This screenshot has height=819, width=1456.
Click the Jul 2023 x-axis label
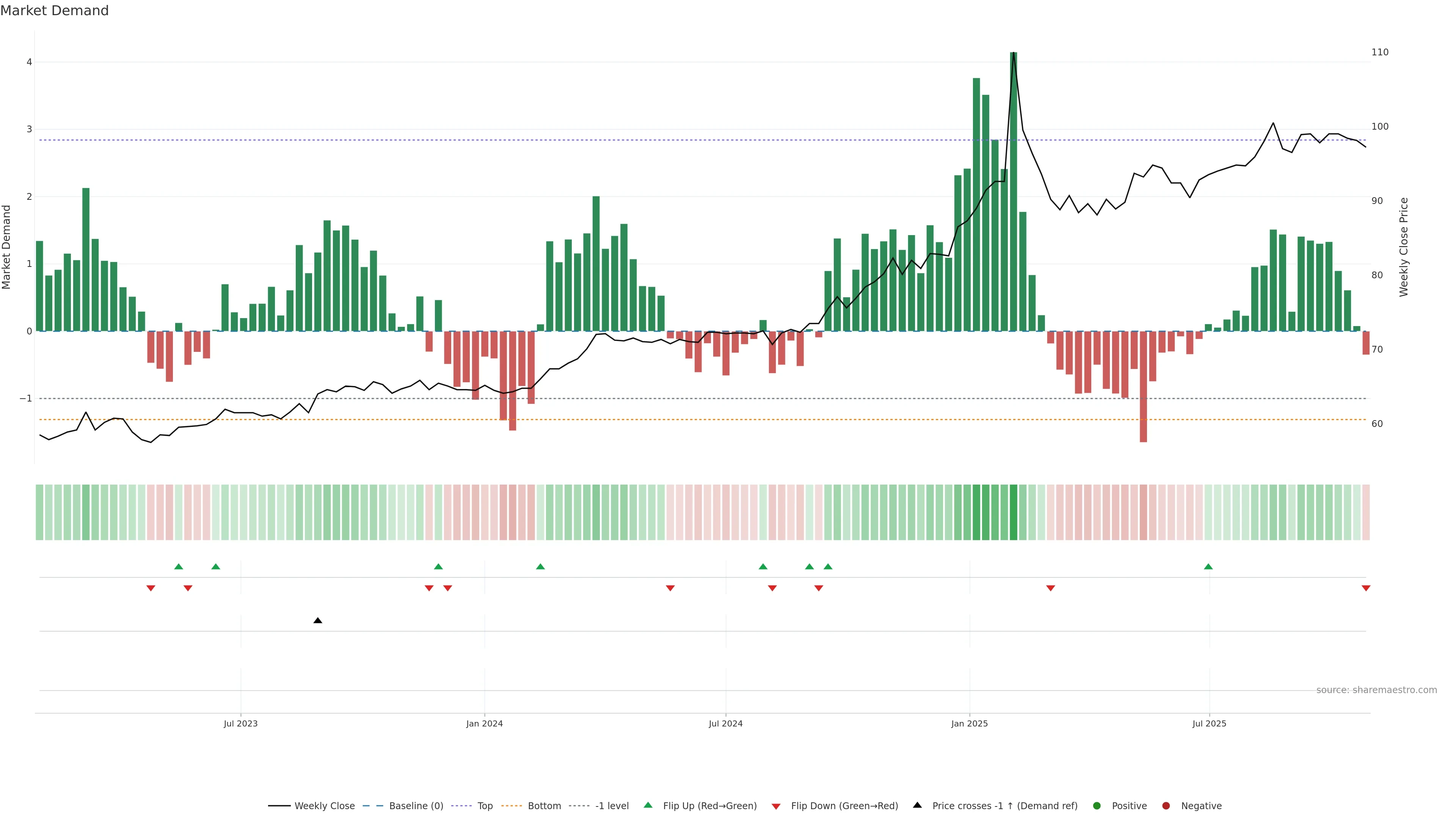point(240,724)
